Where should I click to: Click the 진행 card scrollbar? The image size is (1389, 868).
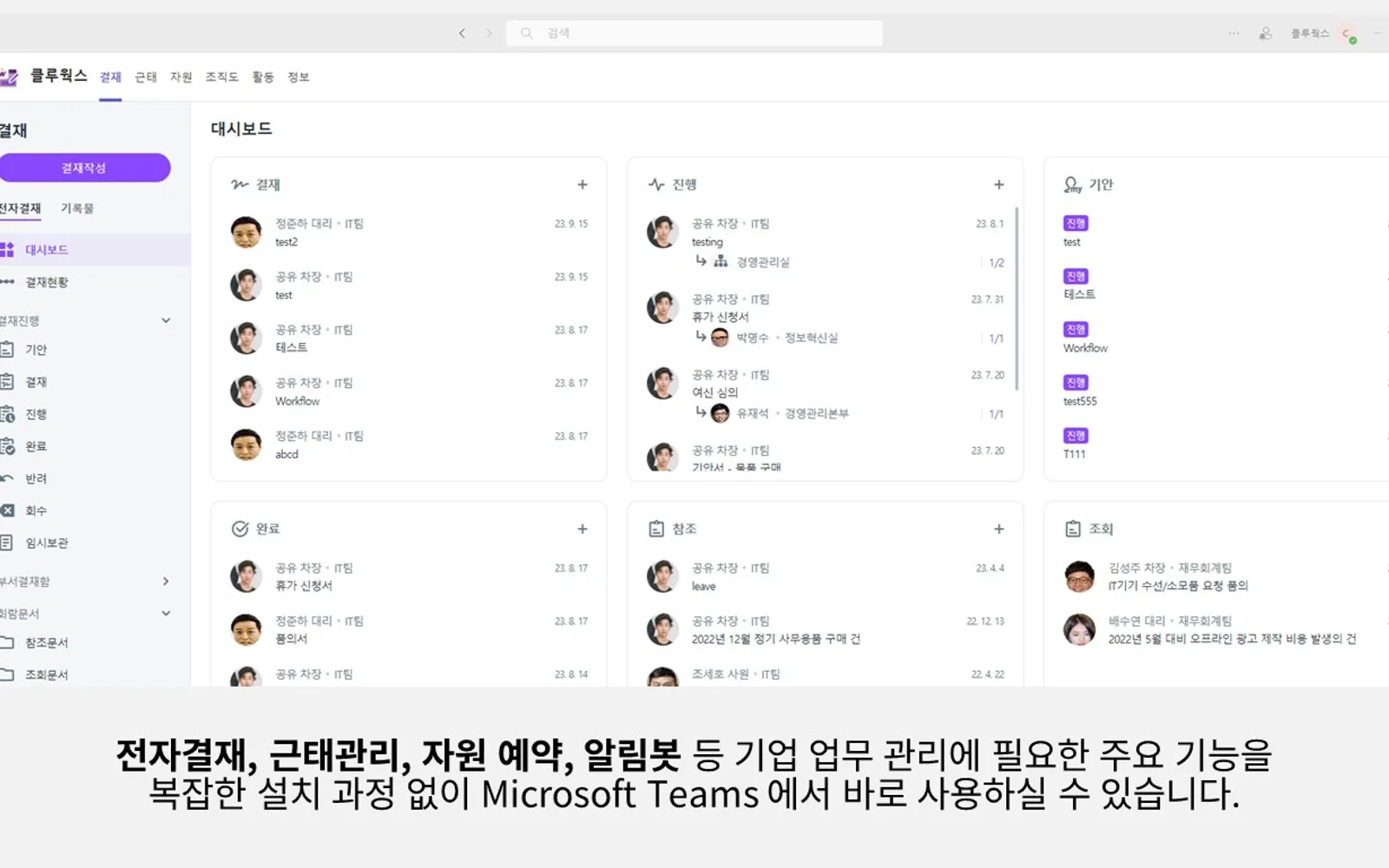pos(1017,299)
